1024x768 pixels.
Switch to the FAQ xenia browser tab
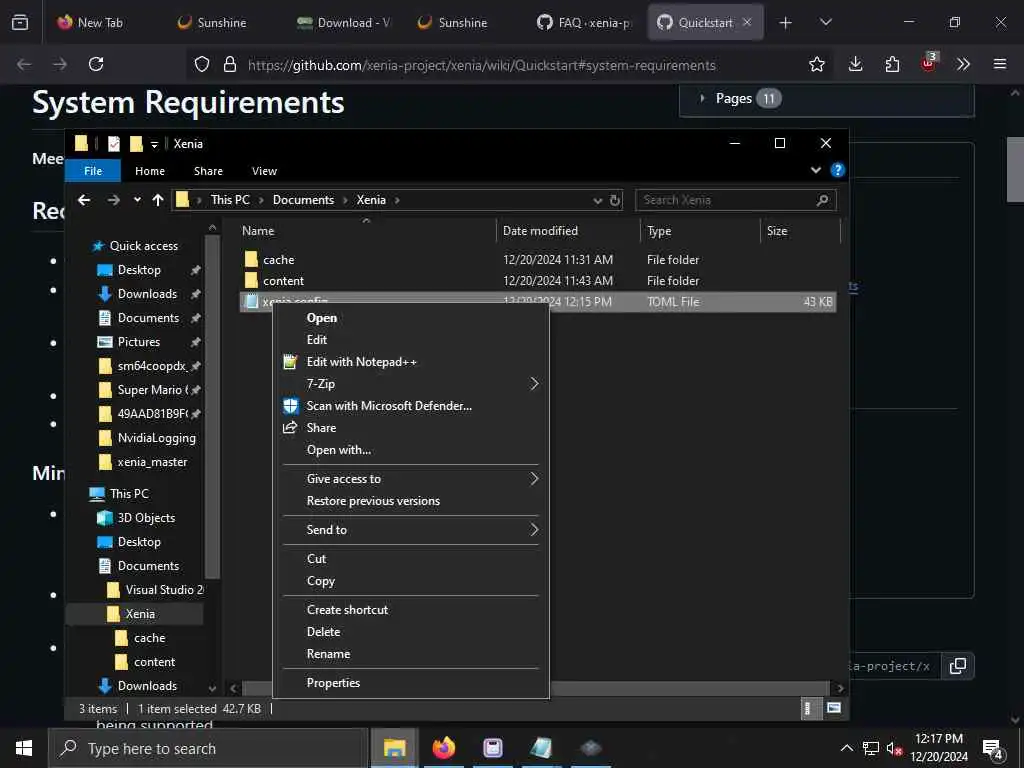pos(585,22)
